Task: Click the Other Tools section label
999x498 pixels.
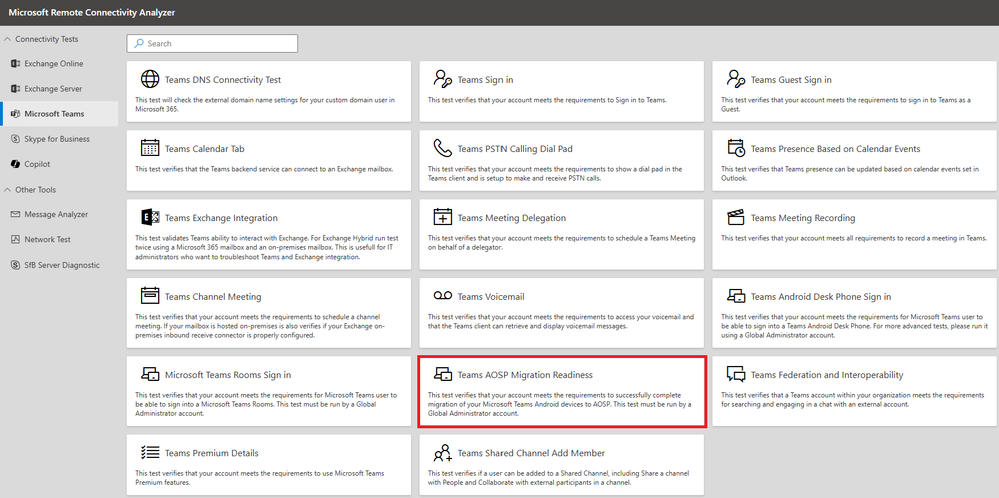Action: [36, 189]
